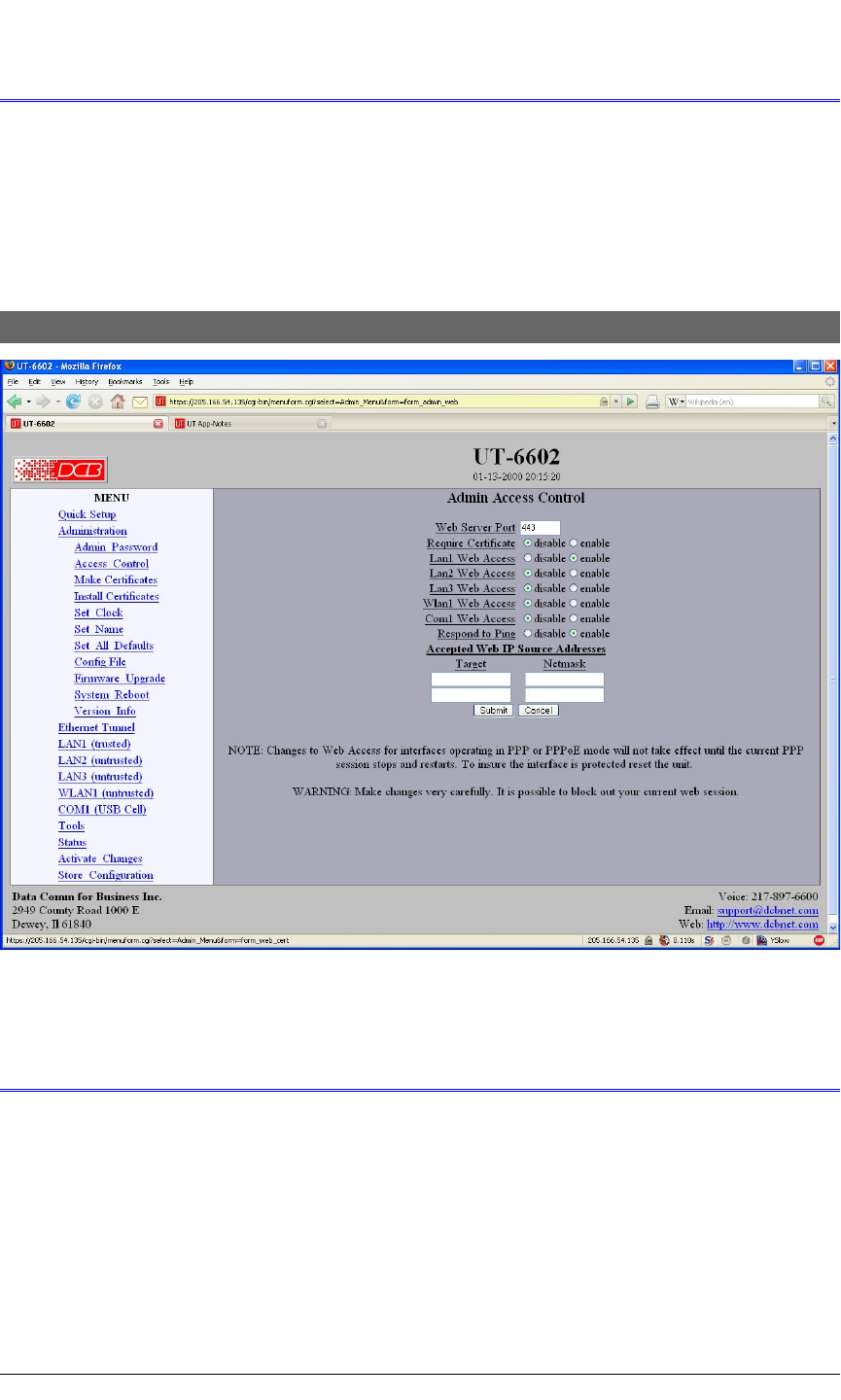This screenshot has height=1400, width=841.
Task: Reload the page with the refresh icon
Action: coord(73,401)
